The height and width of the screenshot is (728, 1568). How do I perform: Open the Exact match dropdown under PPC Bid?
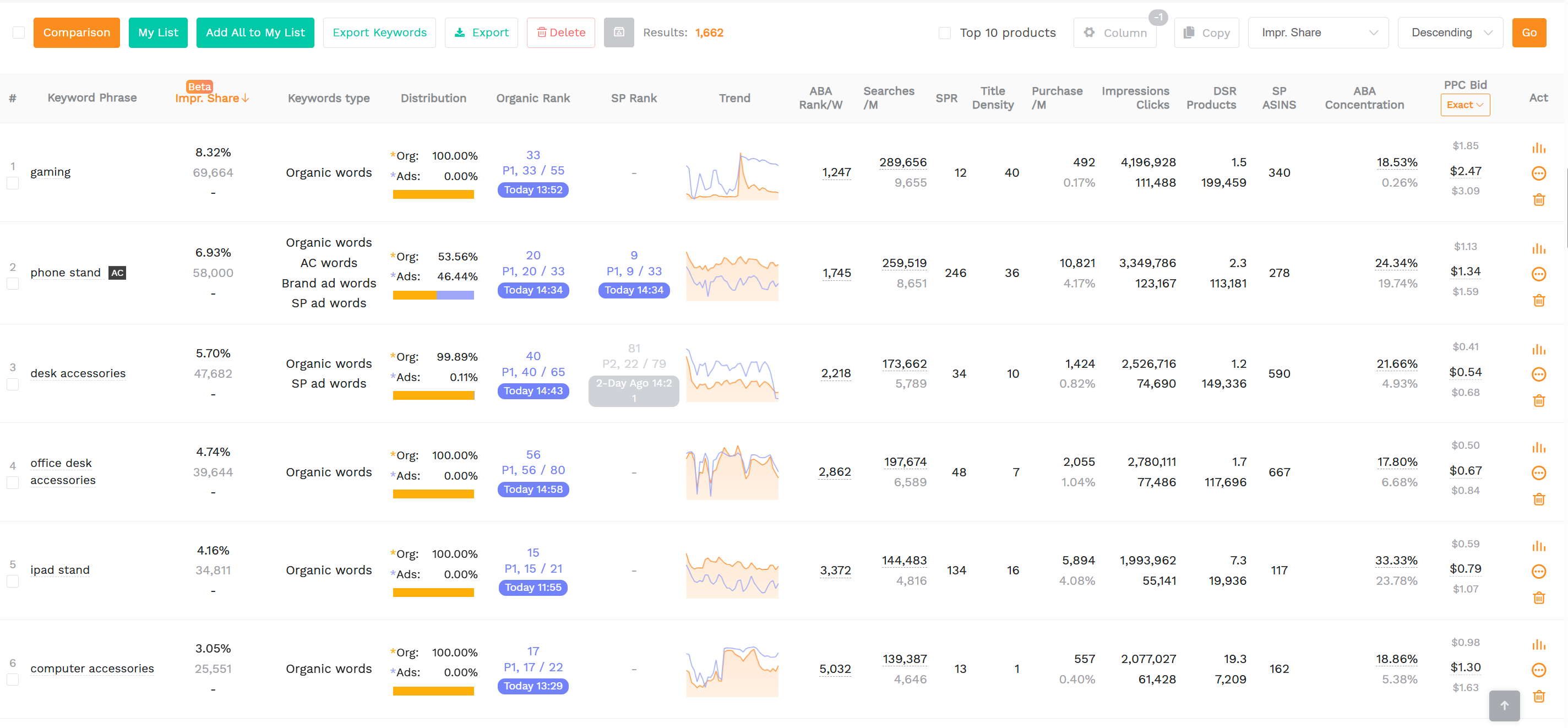pos(1464,105)
